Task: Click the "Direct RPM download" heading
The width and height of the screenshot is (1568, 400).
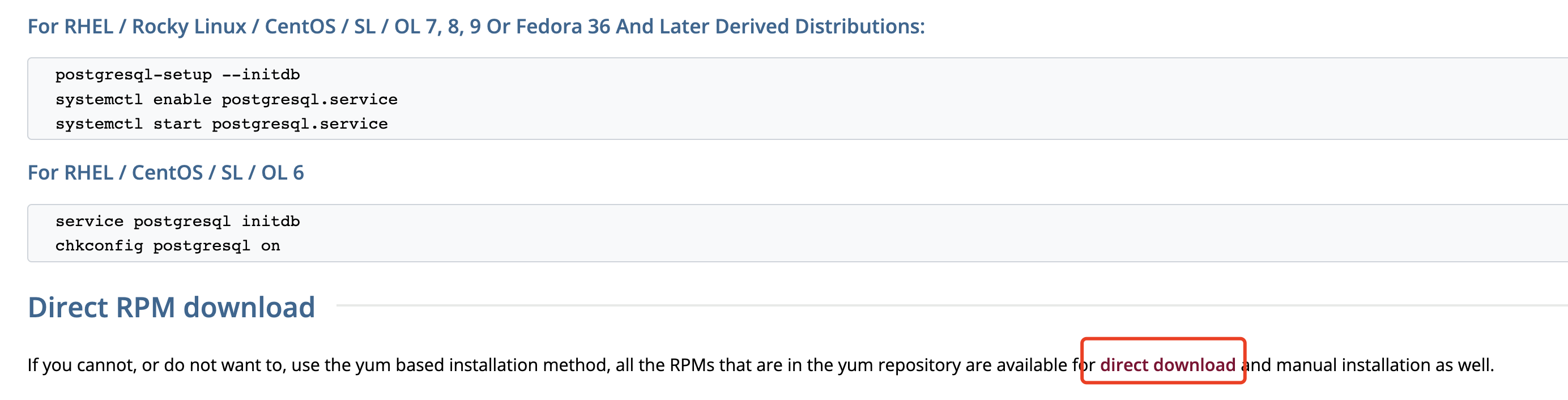Action: [x=171, y=307]
